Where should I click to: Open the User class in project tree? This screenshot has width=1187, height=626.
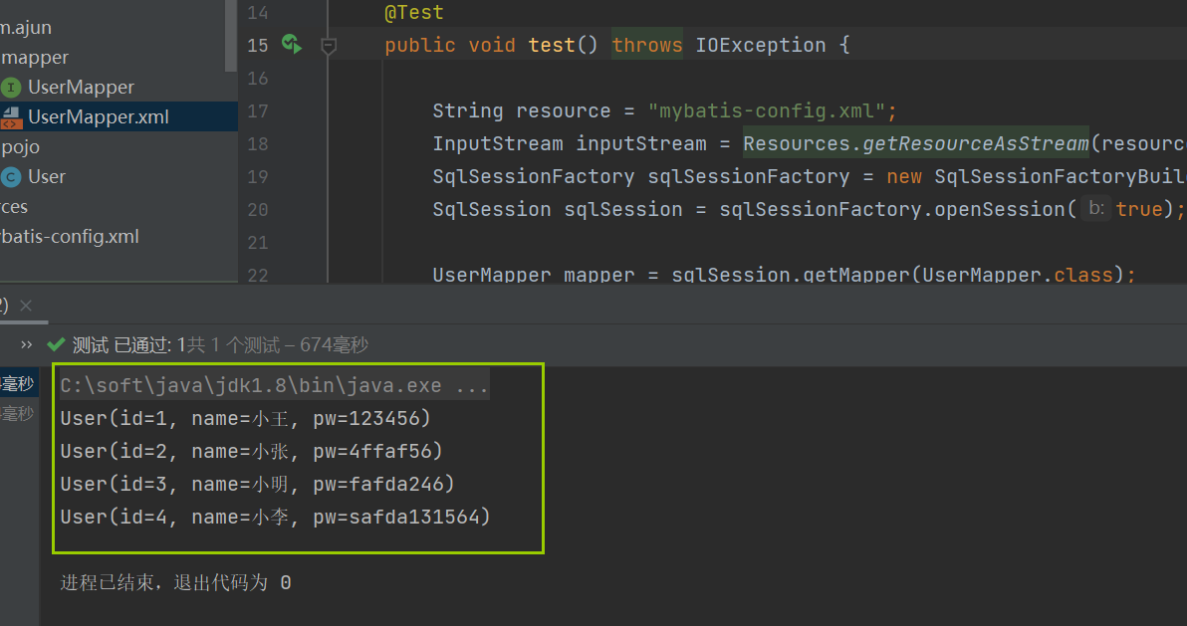point(47,177)
